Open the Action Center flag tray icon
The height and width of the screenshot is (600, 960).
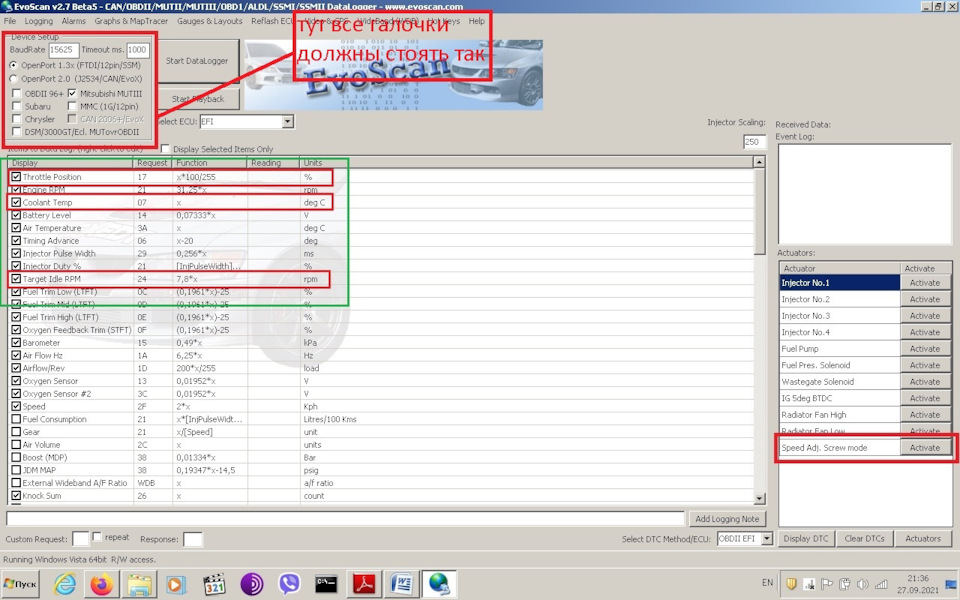pyautogui.click(x=827, y=583)
